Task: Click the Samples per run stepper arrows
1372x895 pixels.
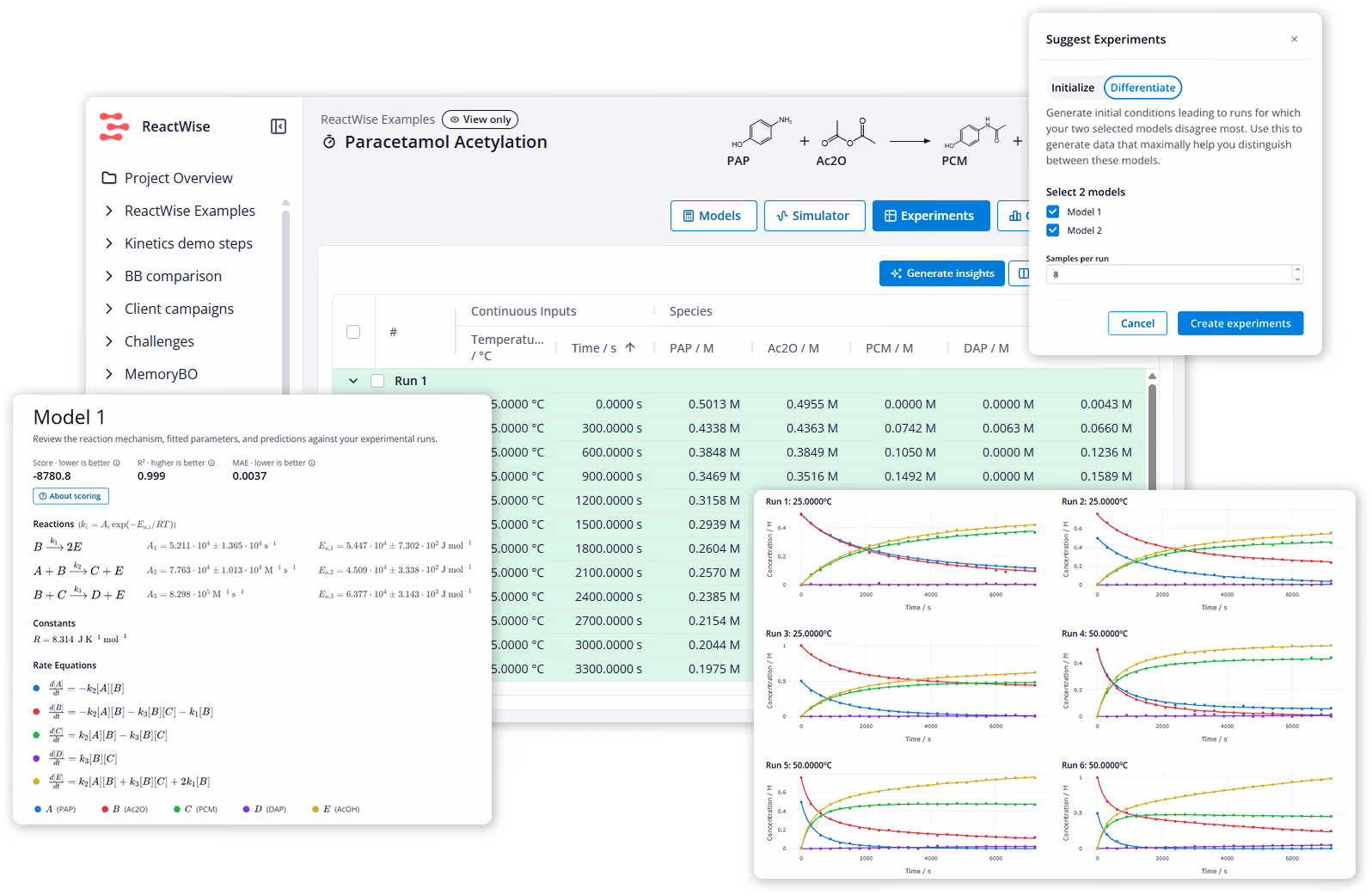Action: [x=1297, y=274]
